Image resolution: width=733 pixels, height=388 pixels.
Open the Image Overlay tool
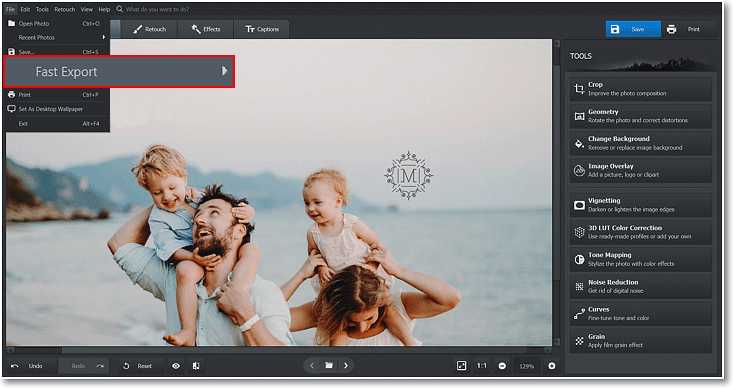tap(640, 170)
